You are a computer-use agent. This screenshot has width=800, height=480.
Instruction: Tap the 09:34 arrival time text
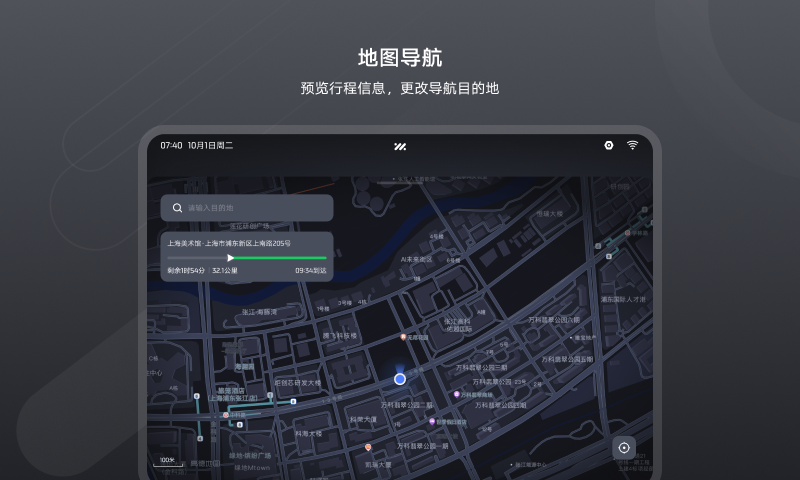310,270
